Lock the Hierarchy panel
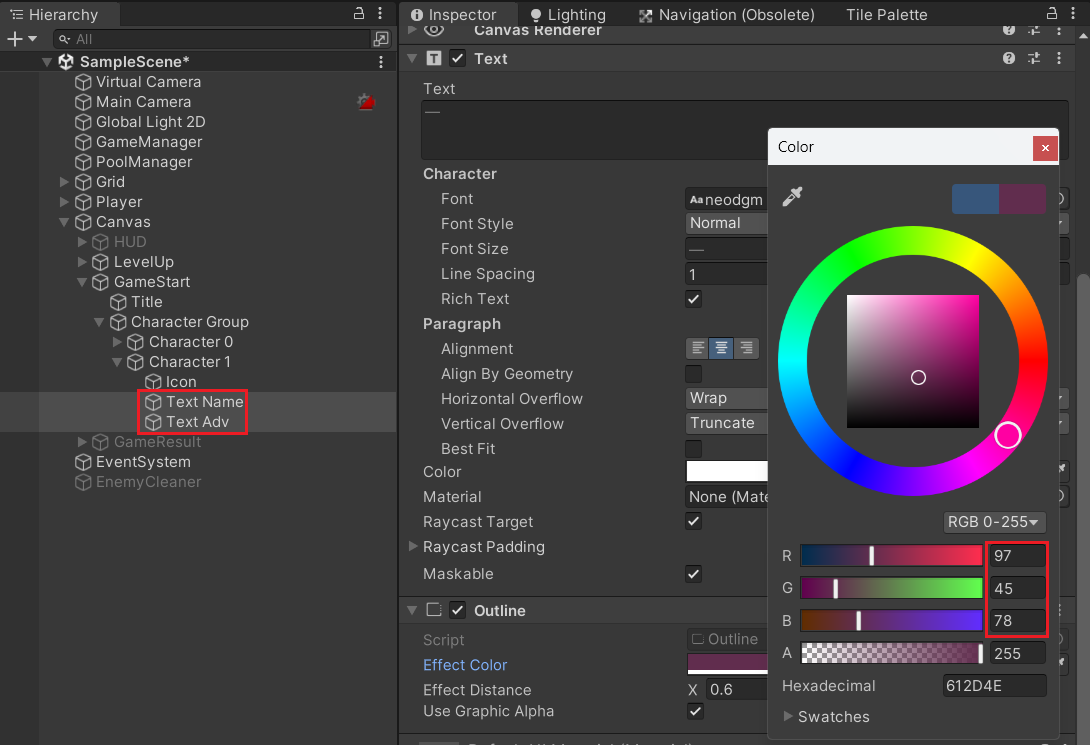 pyautogui.click(x=359, y=13)
